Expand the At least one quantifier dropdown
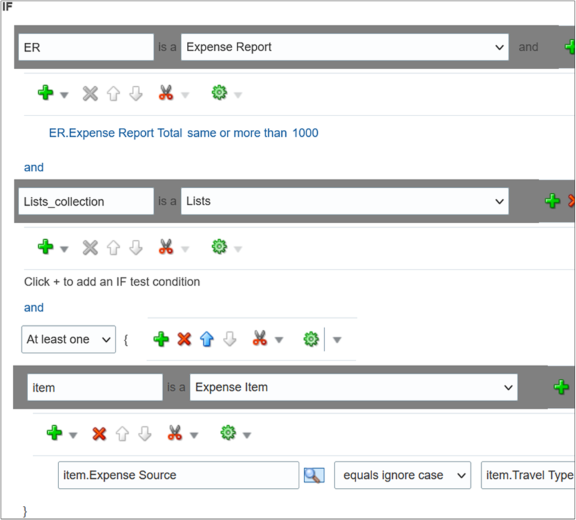The image size is (576, 520). [x=69, y=339]
